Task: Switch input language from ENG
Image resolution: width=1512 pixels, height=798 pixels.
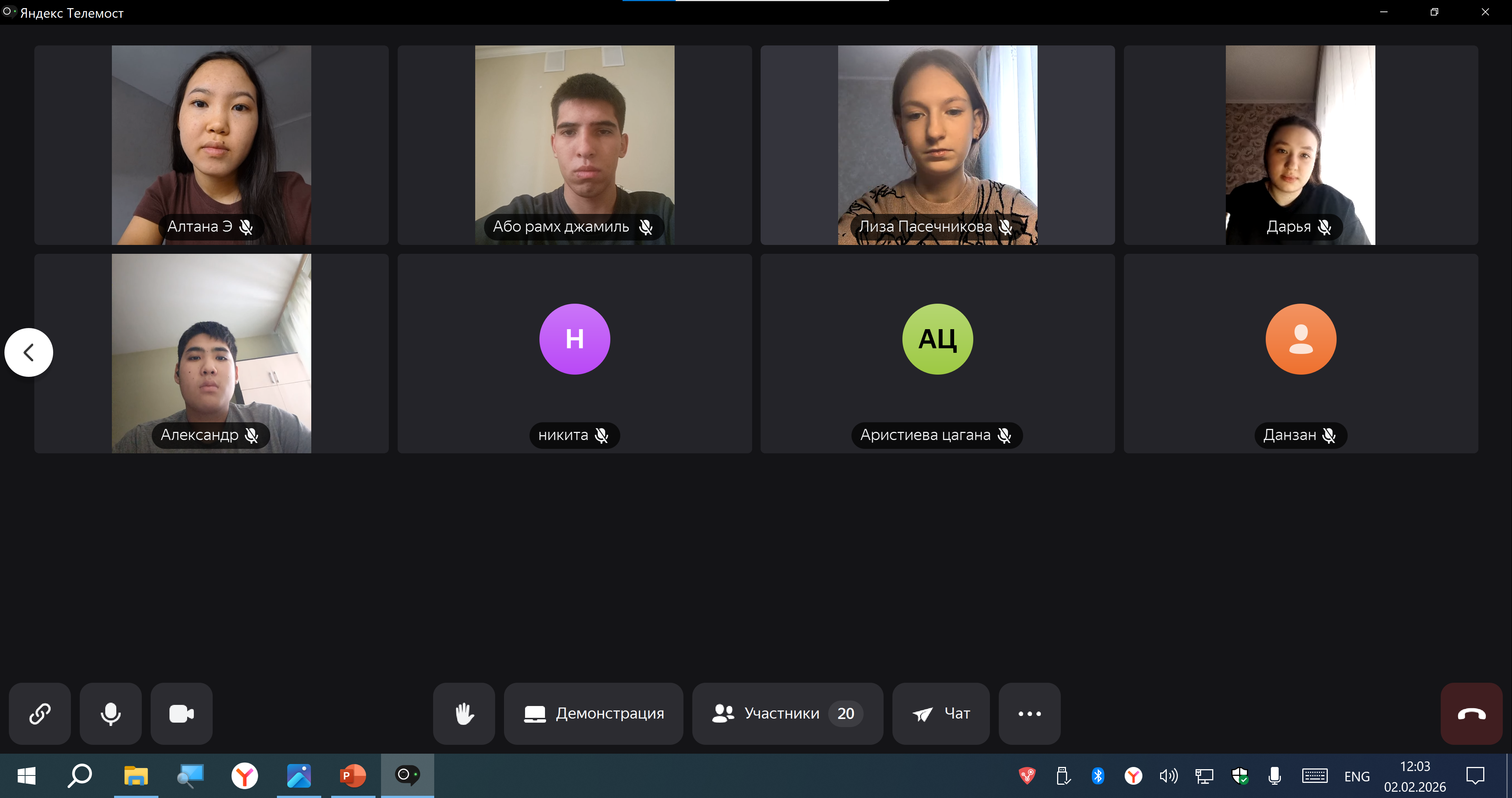Action: (1357, 776)
